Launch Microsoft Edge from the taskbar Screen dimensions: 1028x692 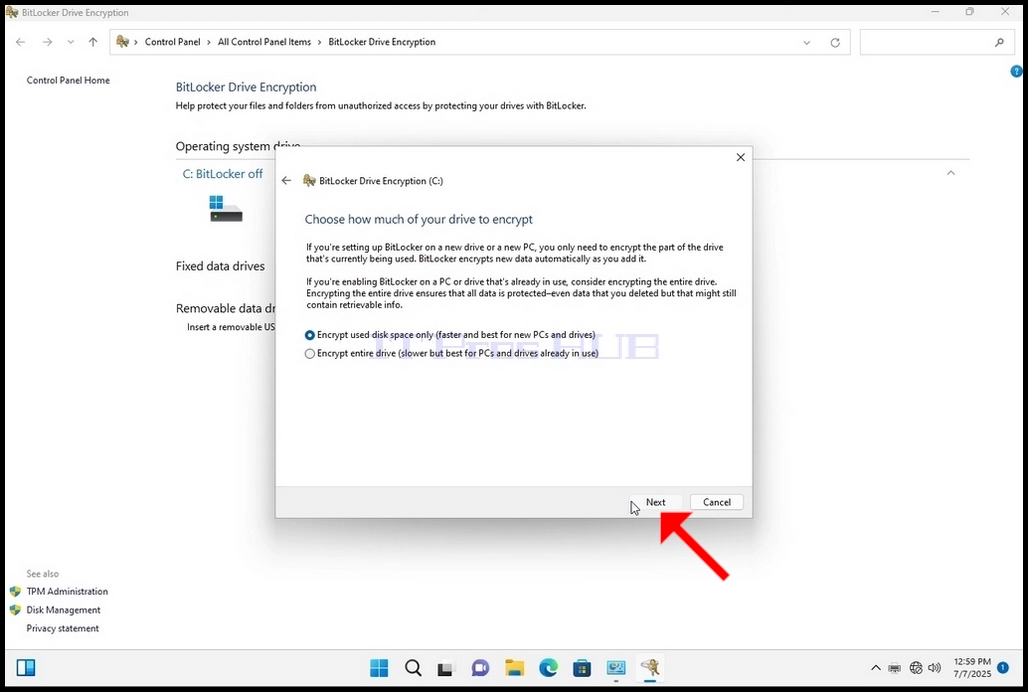pos(548,668)
